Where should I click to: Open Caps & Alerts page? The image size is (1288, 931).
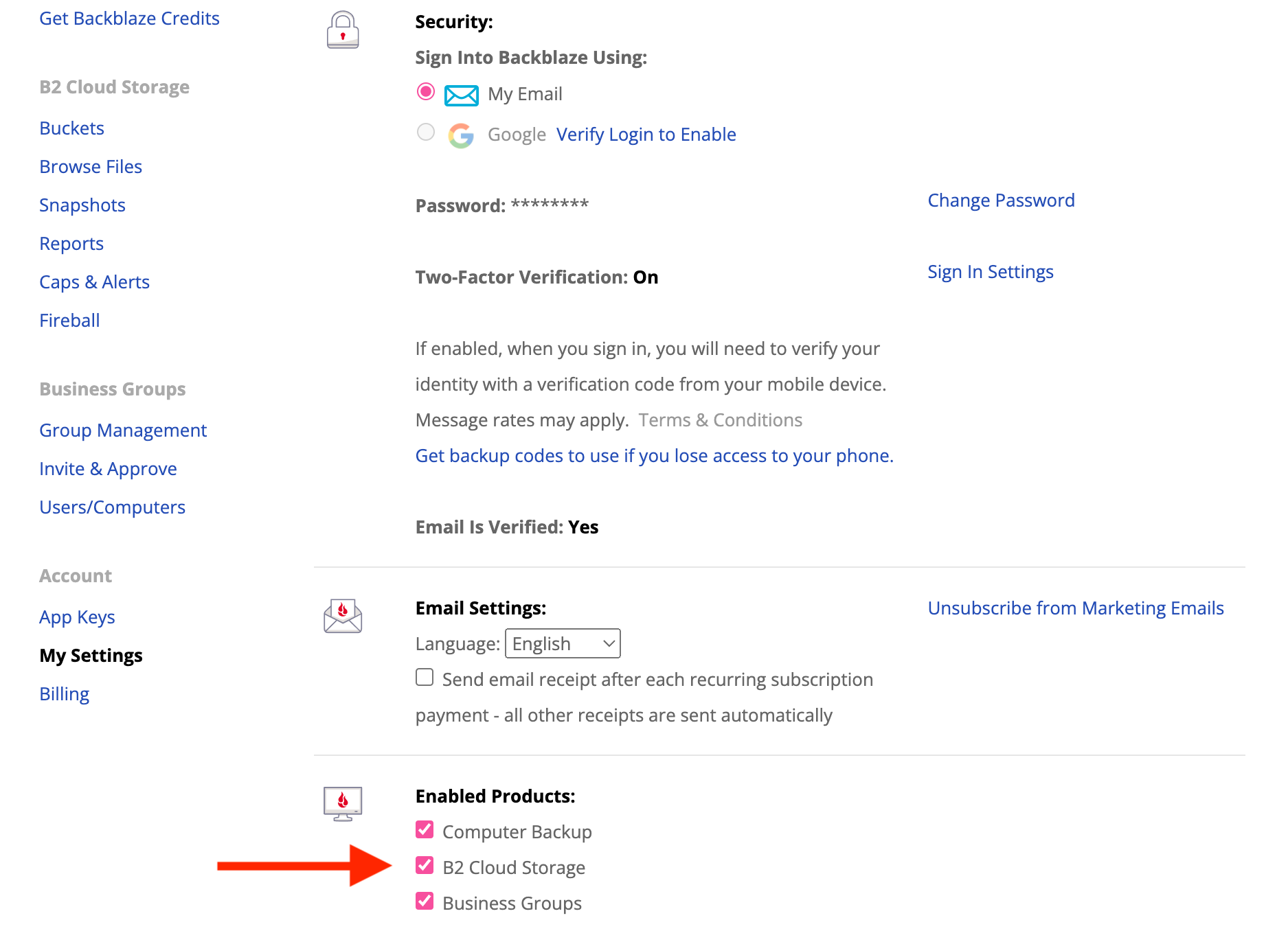point(94,282)
